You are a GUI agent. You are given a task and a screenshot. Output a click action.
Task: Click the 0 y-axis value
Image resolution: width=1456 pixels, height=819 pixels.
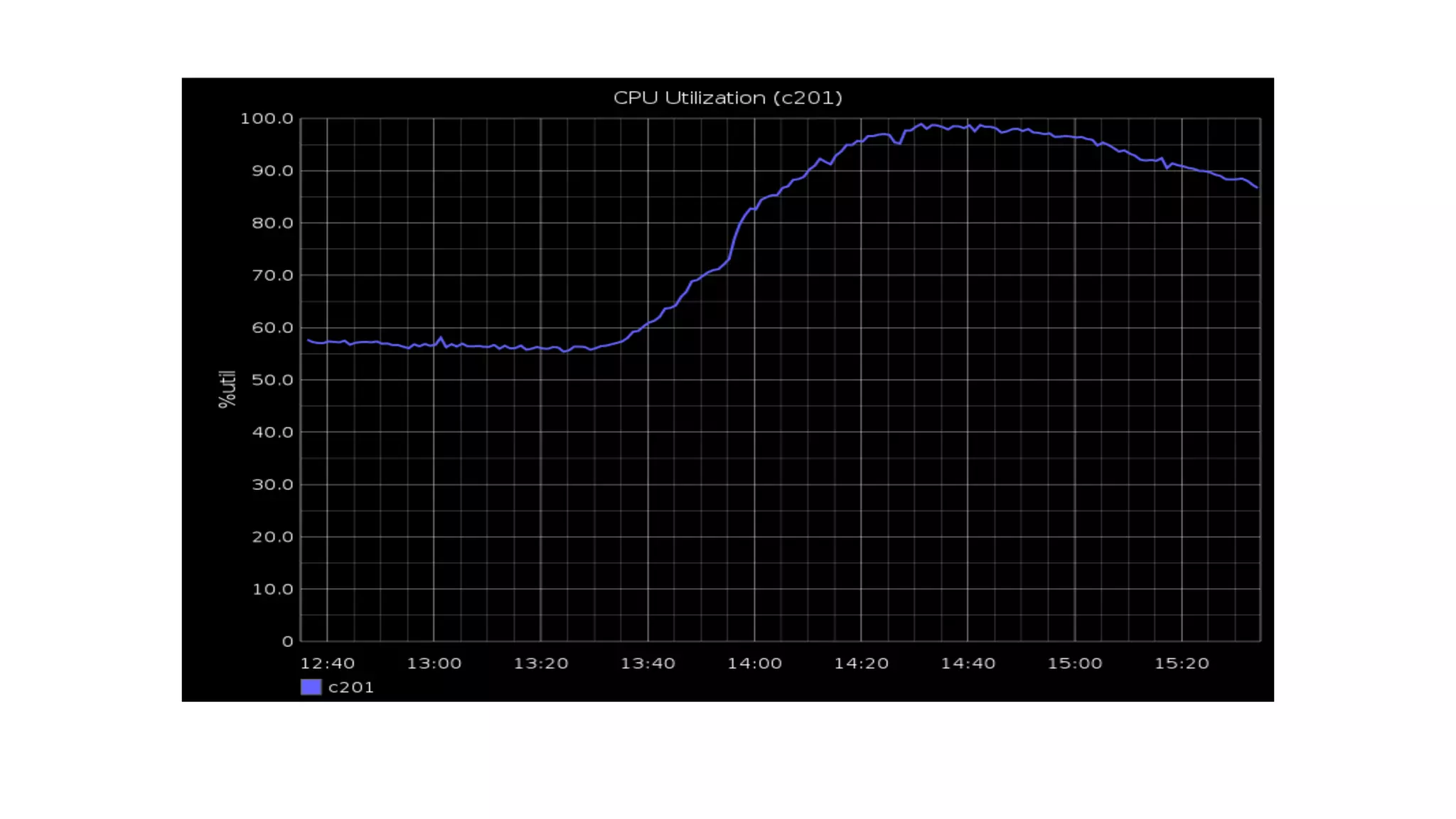(x=287, y=641)
